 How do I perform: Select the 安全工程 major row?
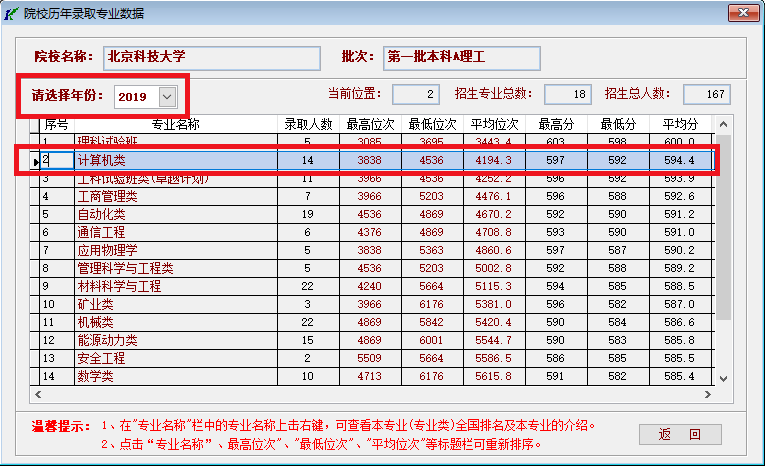(x=372, y=359)
